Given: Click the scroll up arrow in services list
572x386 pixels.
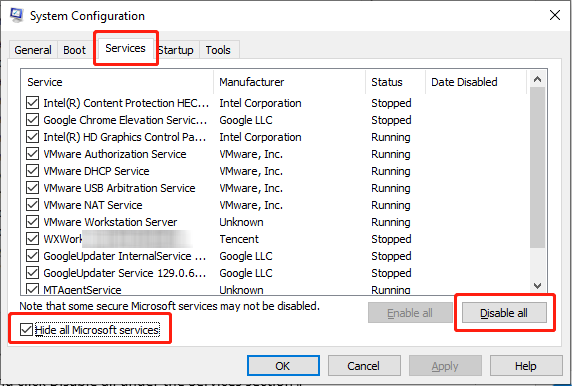Looking at the screenshot, I should (x=537, y=79).
